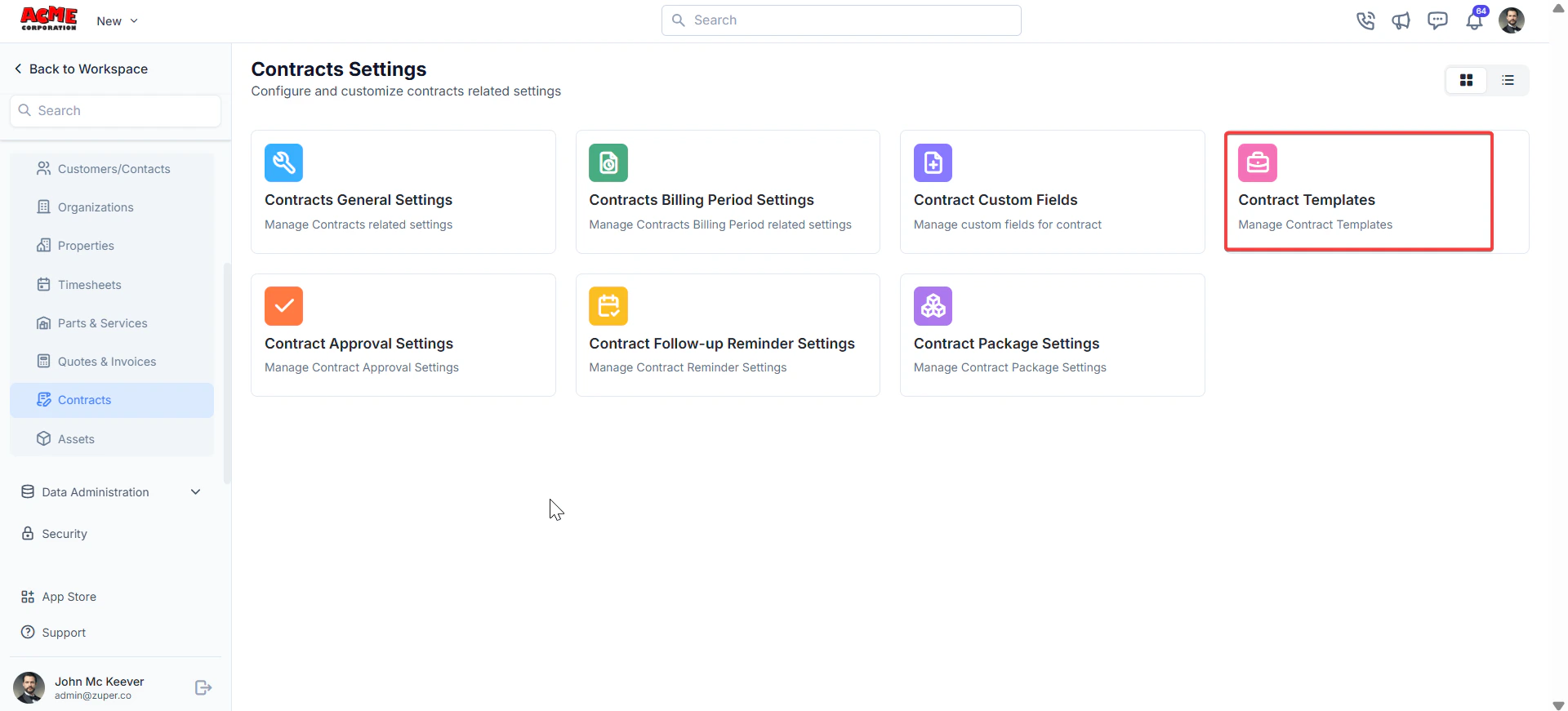Open Contracts Billing Period Settings title
The width and height of the screenshot is (1568, 711).
702,200
